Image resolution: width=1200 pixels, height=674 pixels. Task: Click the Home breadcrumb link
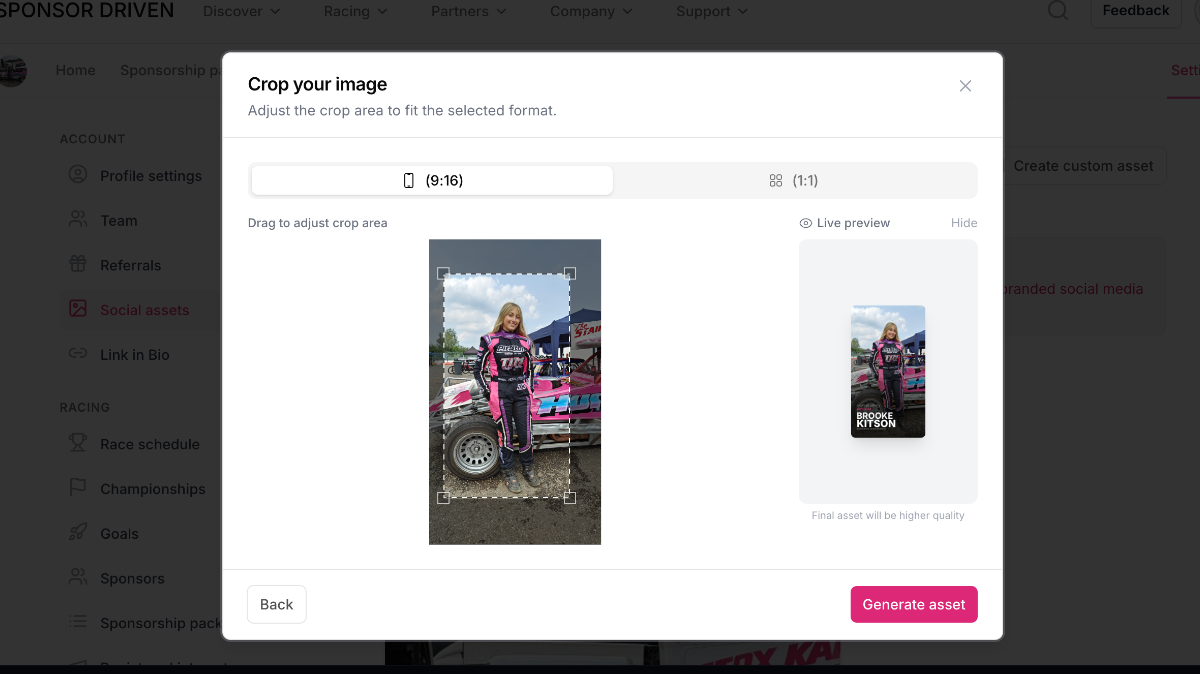point(76,70)
